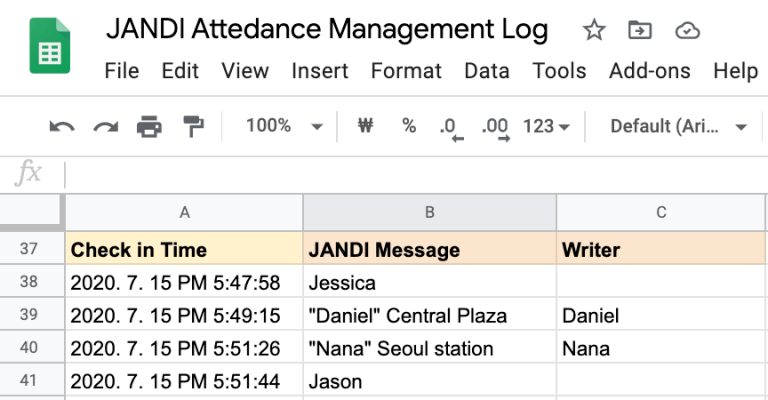This screenshot has width=768, height=400.
Task: Select column B header
Action: coord(429,212)
